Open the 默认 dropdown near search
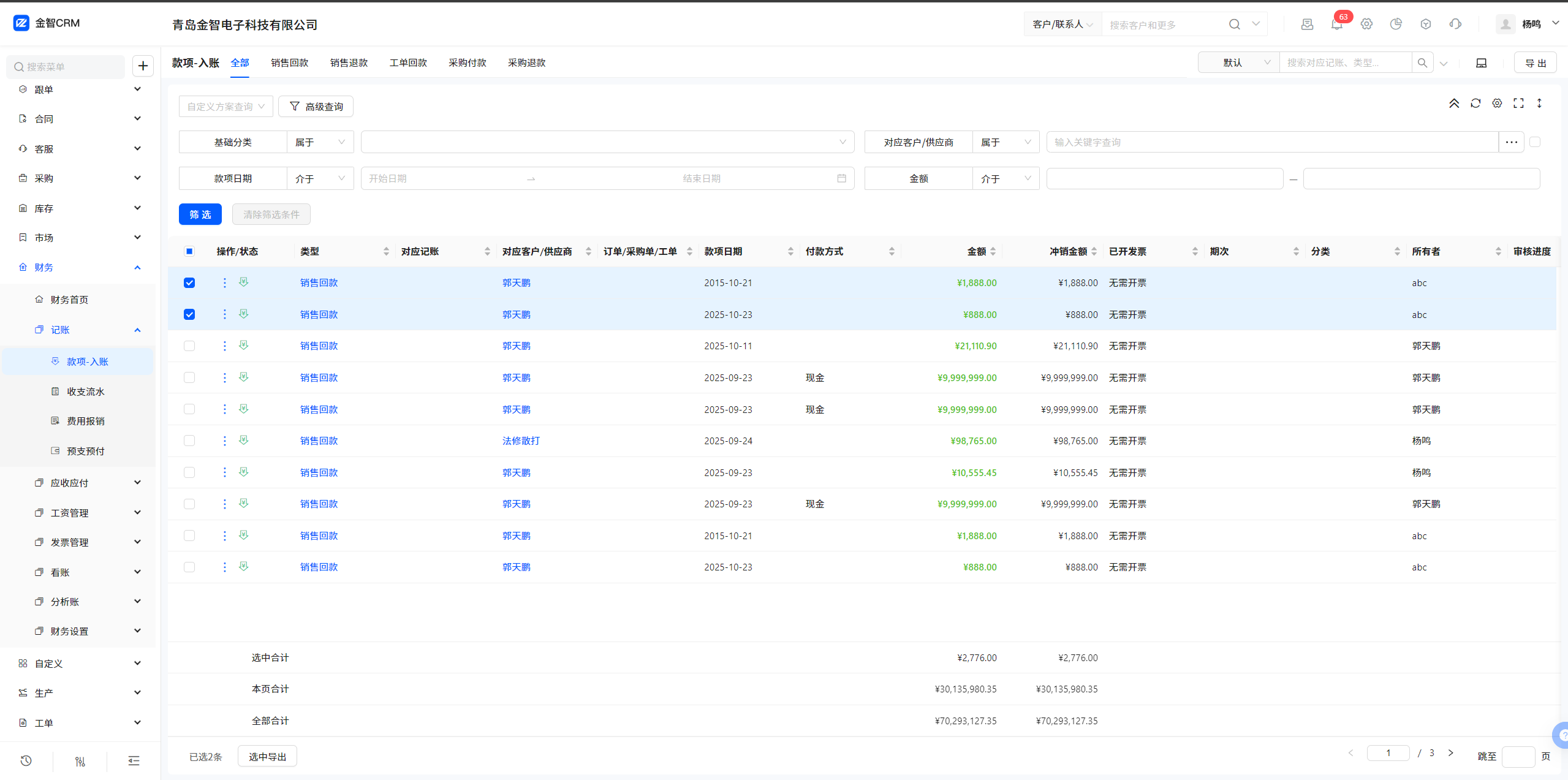This screenshot has width=1568, height=780. click(1238, 62)
